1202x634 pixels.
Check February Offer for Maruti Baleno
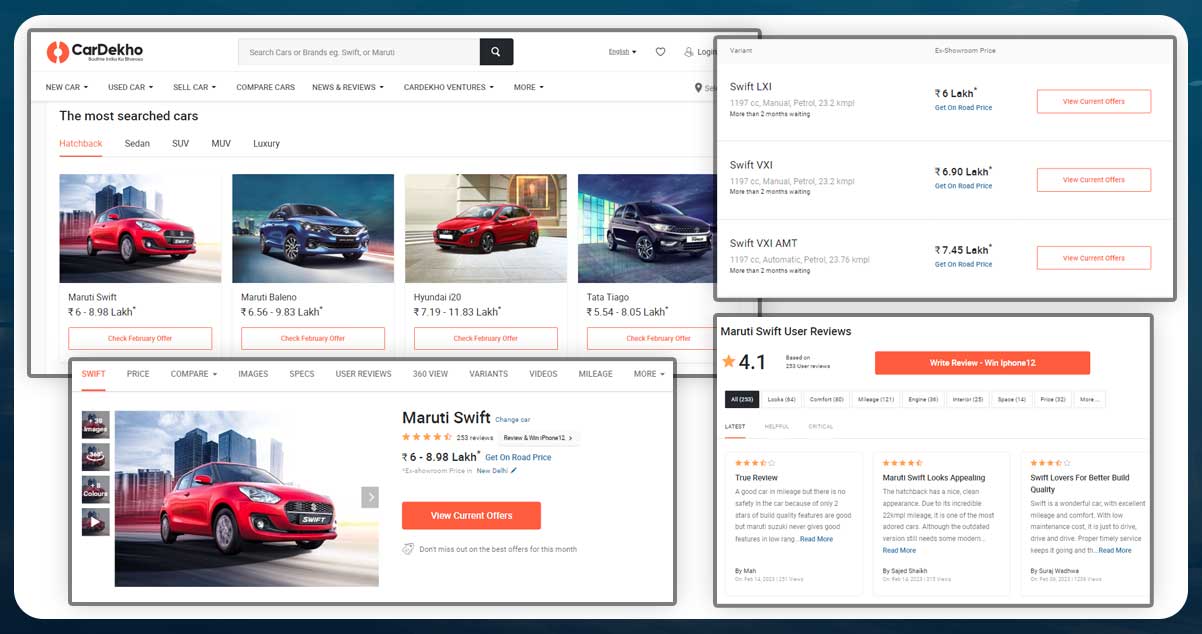click(313, 338)
